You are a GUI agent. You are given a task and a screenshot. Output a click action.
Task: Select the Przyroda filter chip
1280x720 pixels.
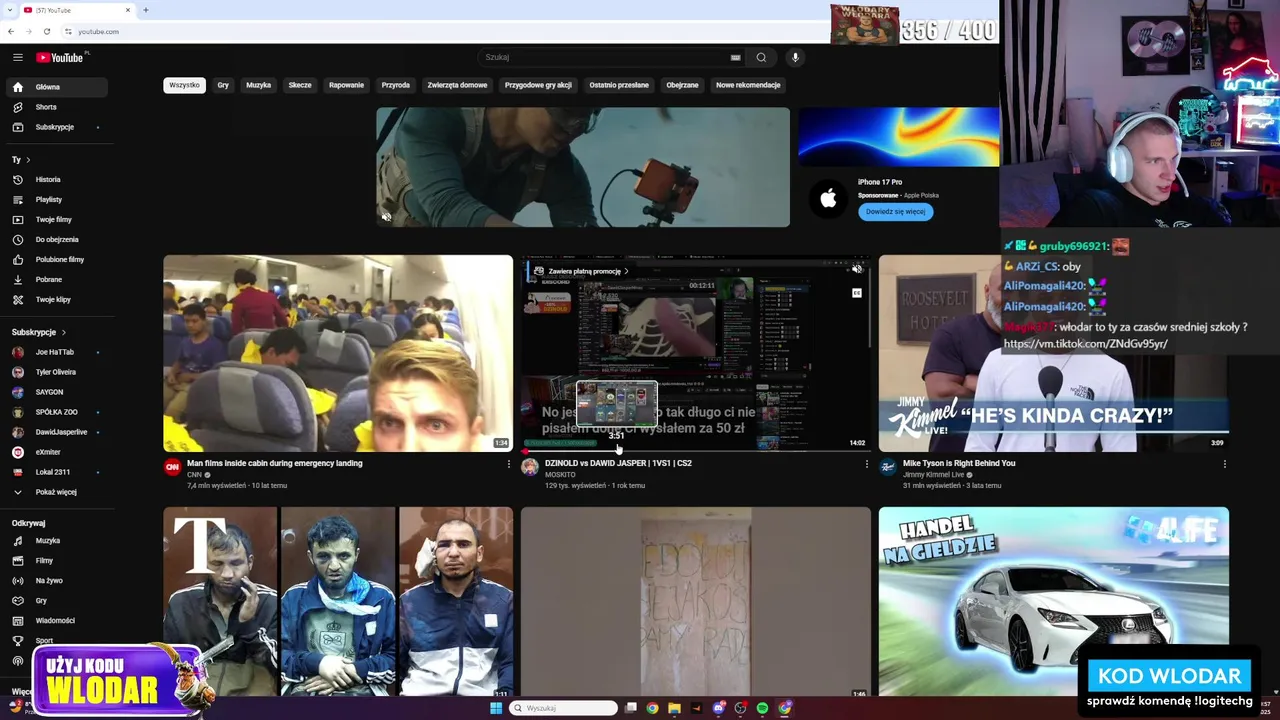point(396,85)
